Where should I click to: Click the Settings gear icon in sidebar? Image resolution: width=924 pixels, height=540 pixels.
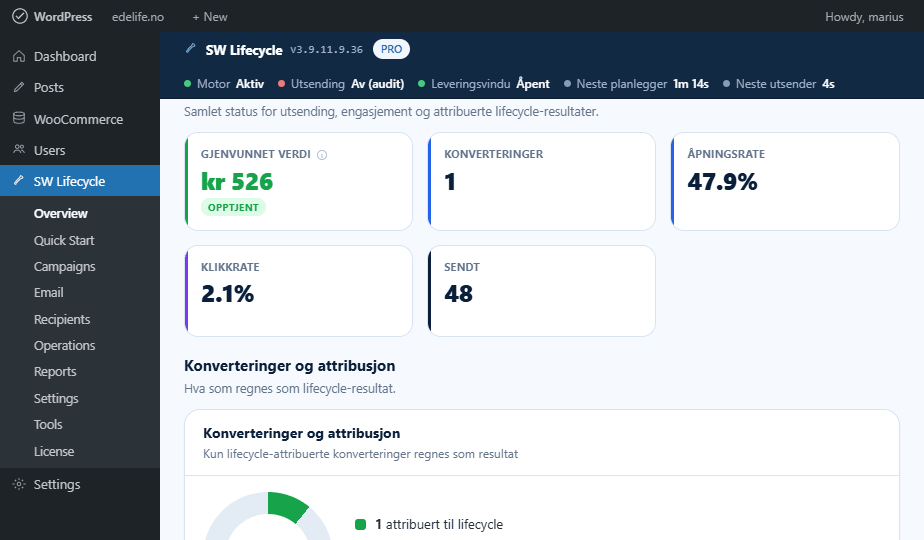[19, 484]
